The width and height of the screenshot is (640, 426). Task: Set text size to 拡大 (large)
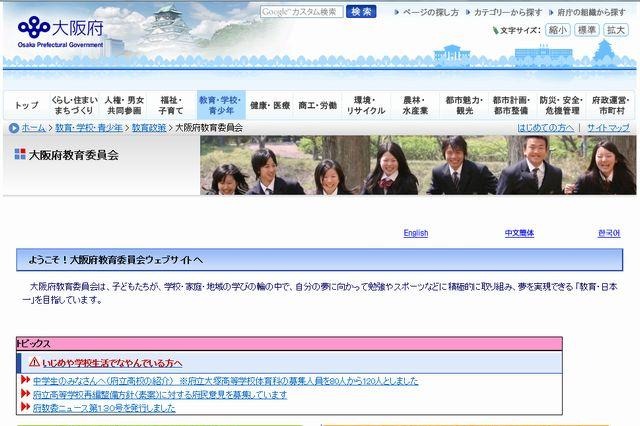click(x=615, y=30)
